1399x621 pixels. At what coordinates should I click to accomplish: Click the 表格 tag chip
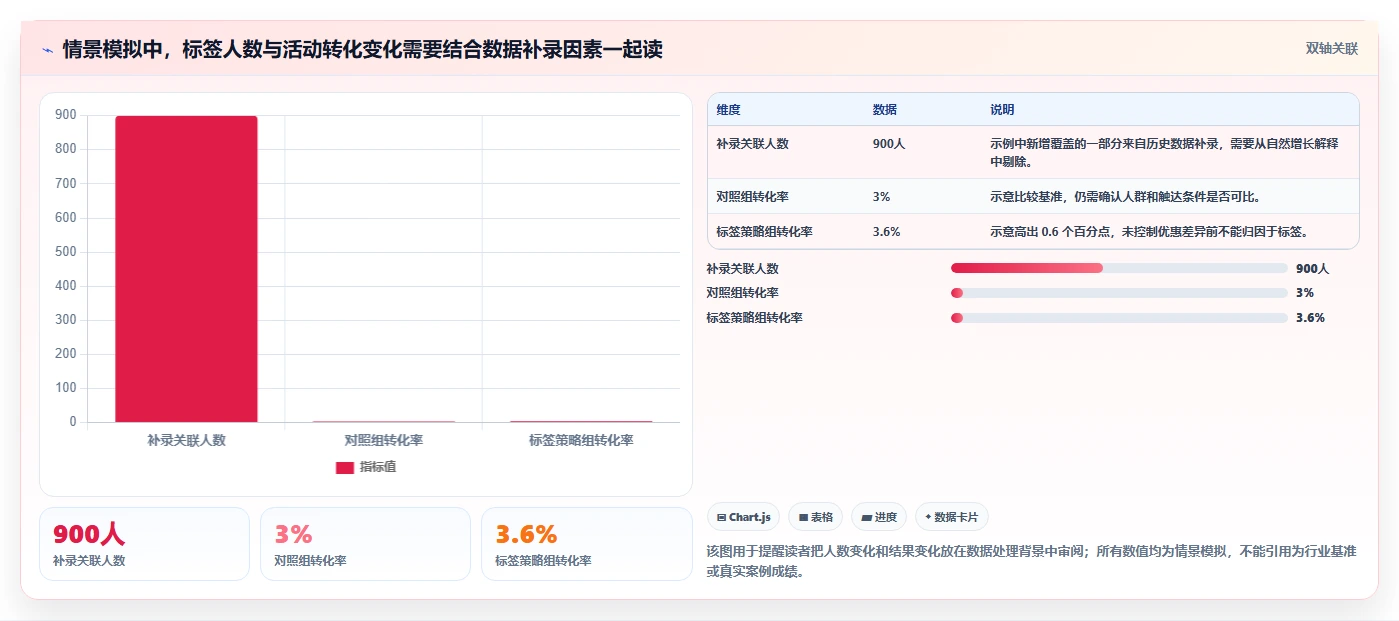816,517
